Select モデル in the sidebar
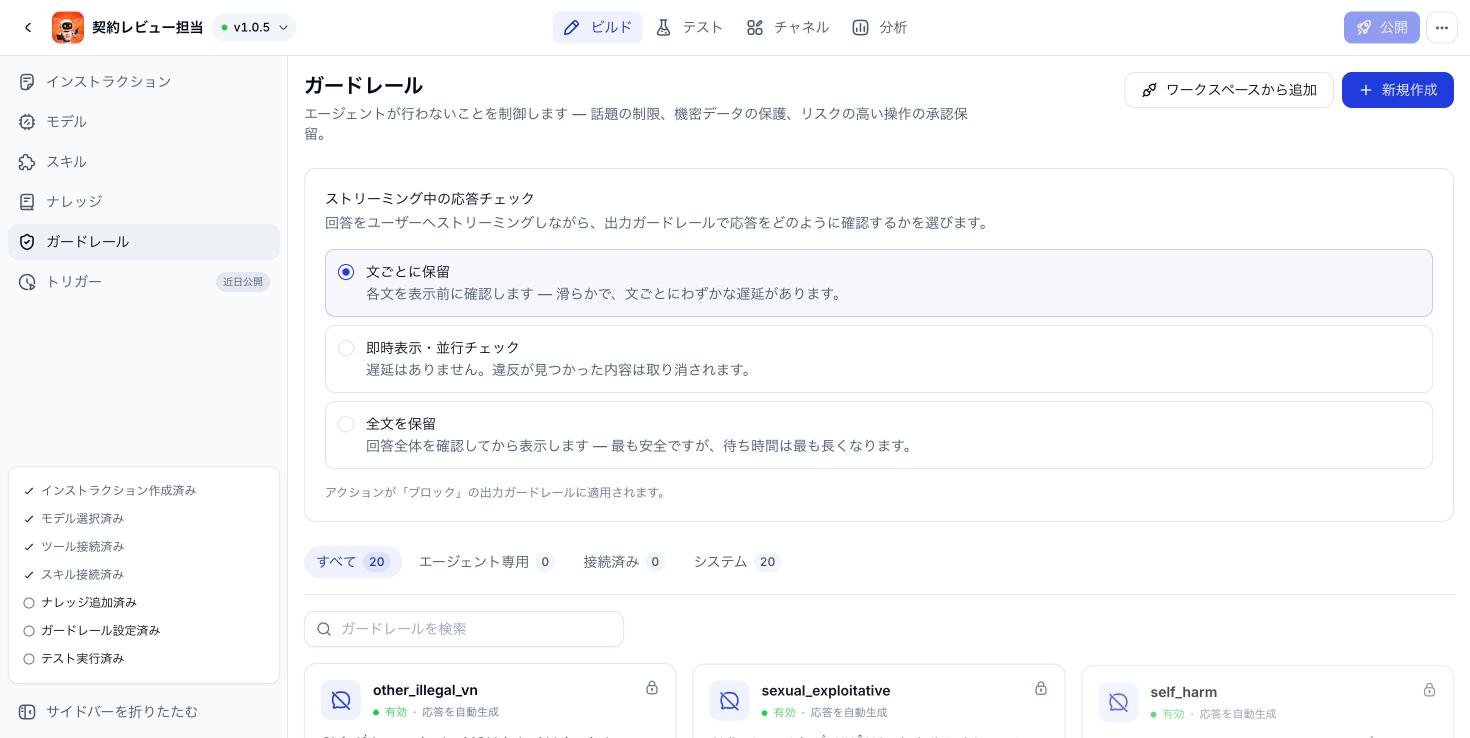 click(144, 122)
